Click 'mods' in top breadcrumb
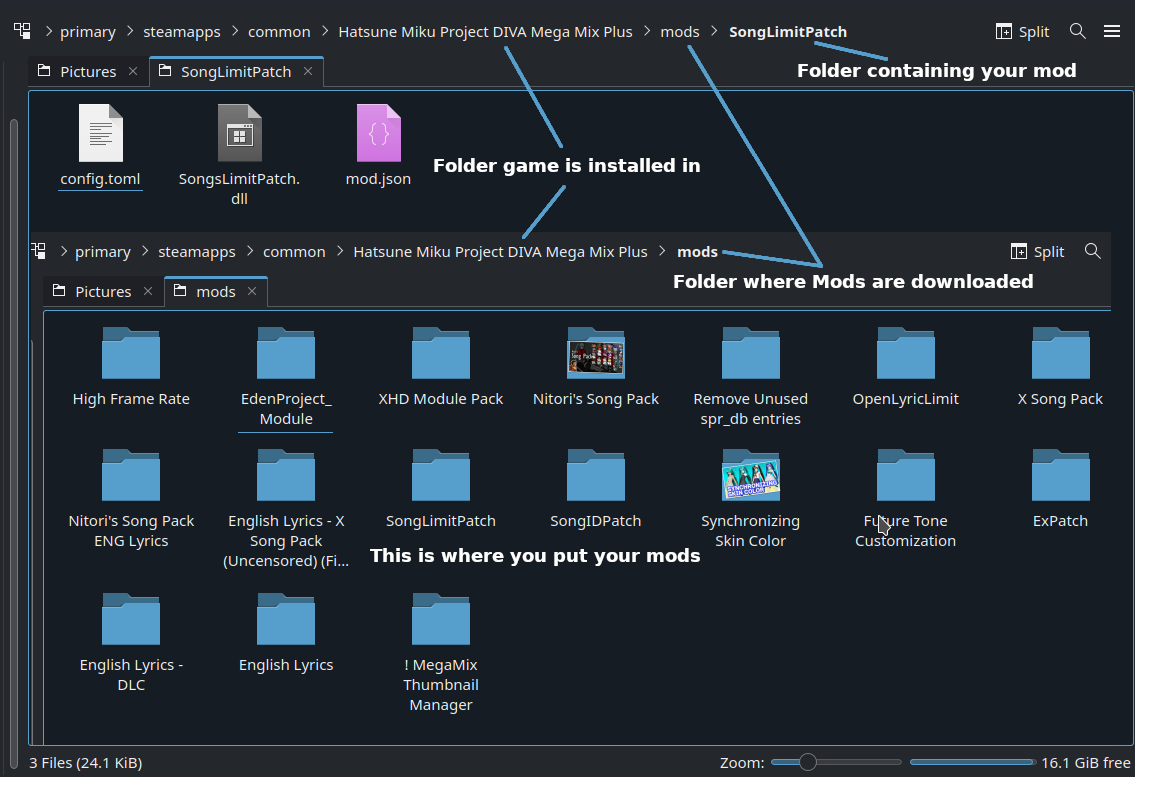1154x792 pixels. 679,32
